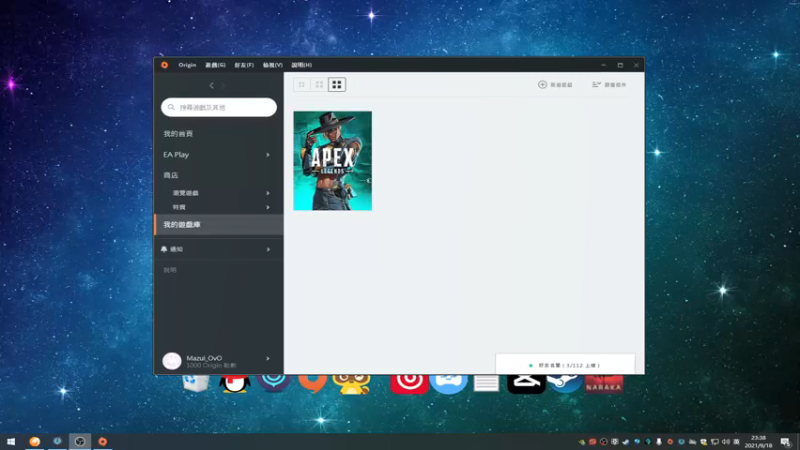Open the CapCut desktop icon
This screenshot has height=450, width=800.
526,384
